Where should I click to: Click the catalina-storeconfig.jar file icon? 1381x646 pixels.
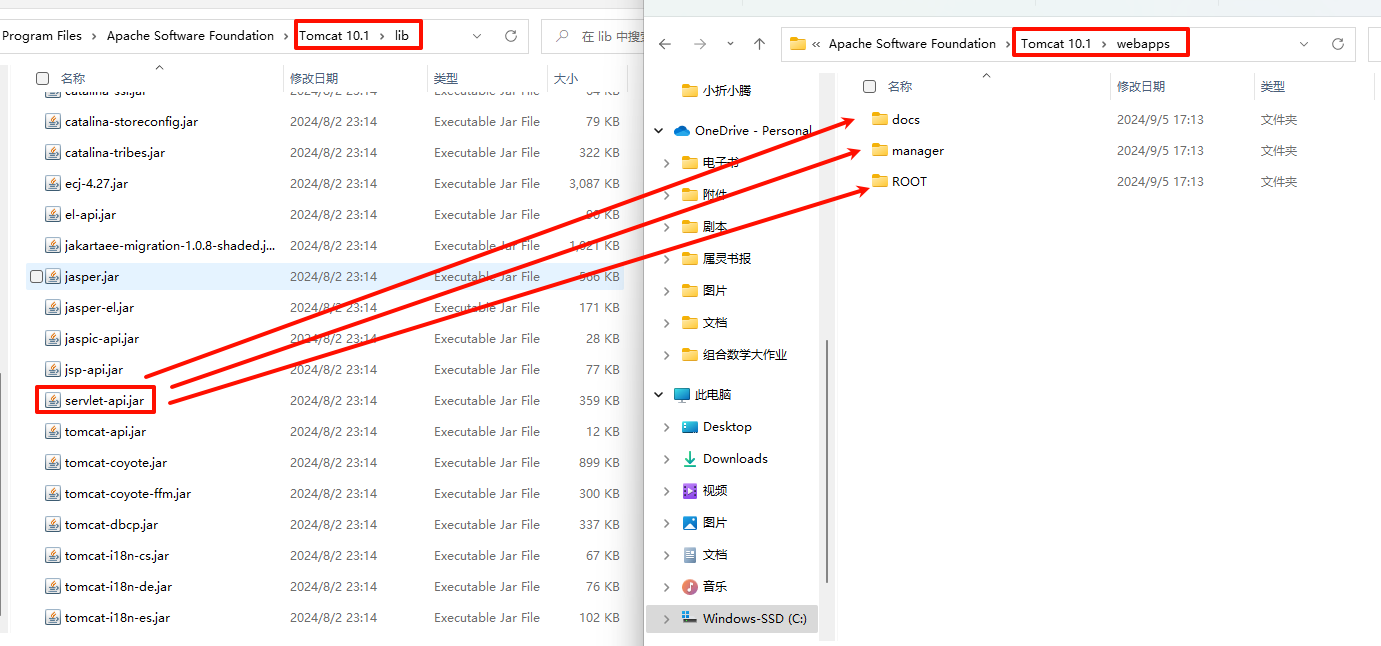(x=53, y=122)
